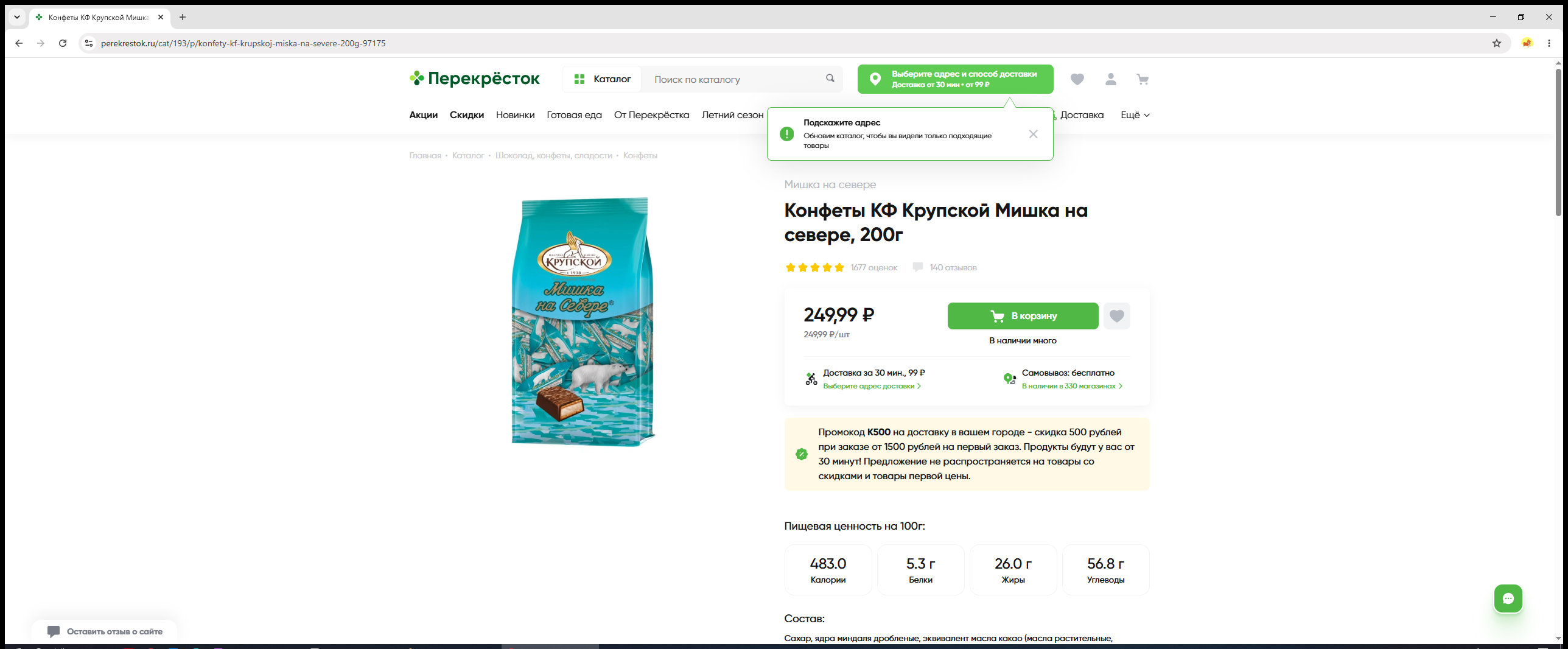Click the five-star rating of the product

click(814, 267)
